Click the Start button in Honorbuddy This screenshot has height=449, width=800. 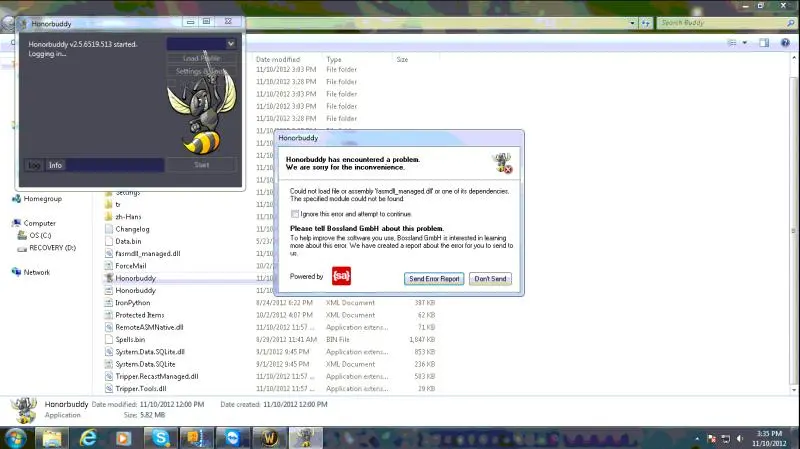202,165
